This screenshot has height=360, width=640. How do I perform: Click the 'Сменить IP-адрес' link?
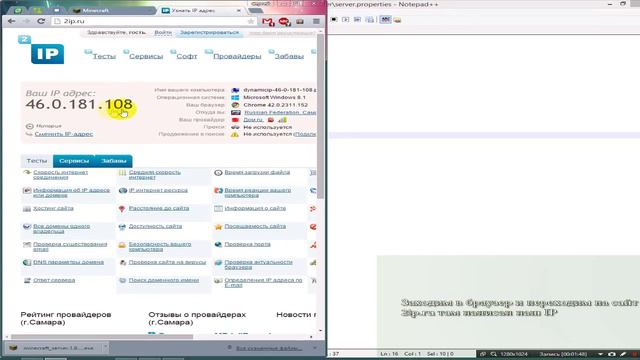(64, 134)
